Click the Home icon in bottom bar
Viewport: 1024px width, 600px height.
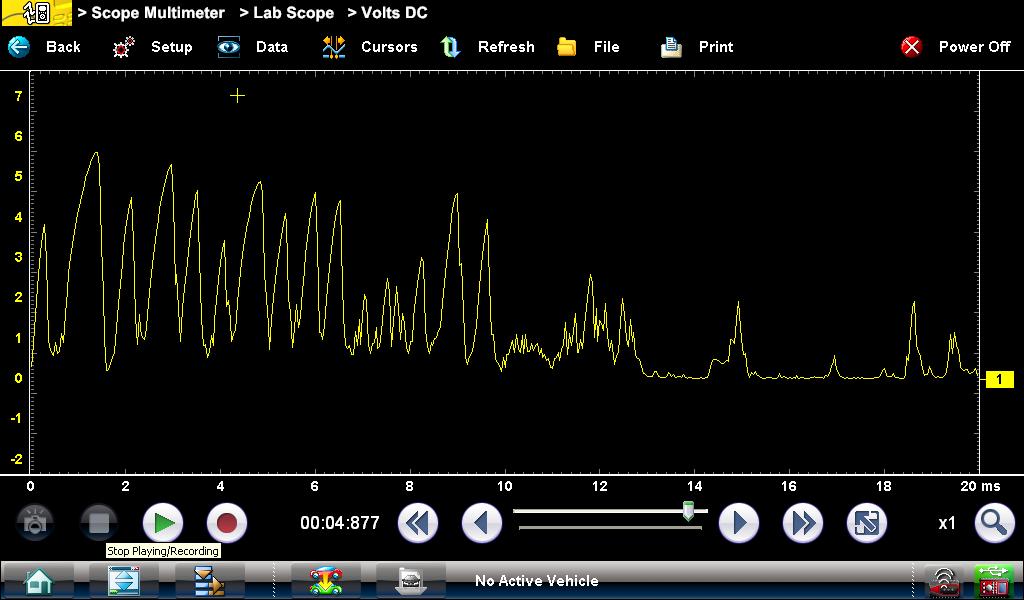pyautogui.click(x=38, y=580)
